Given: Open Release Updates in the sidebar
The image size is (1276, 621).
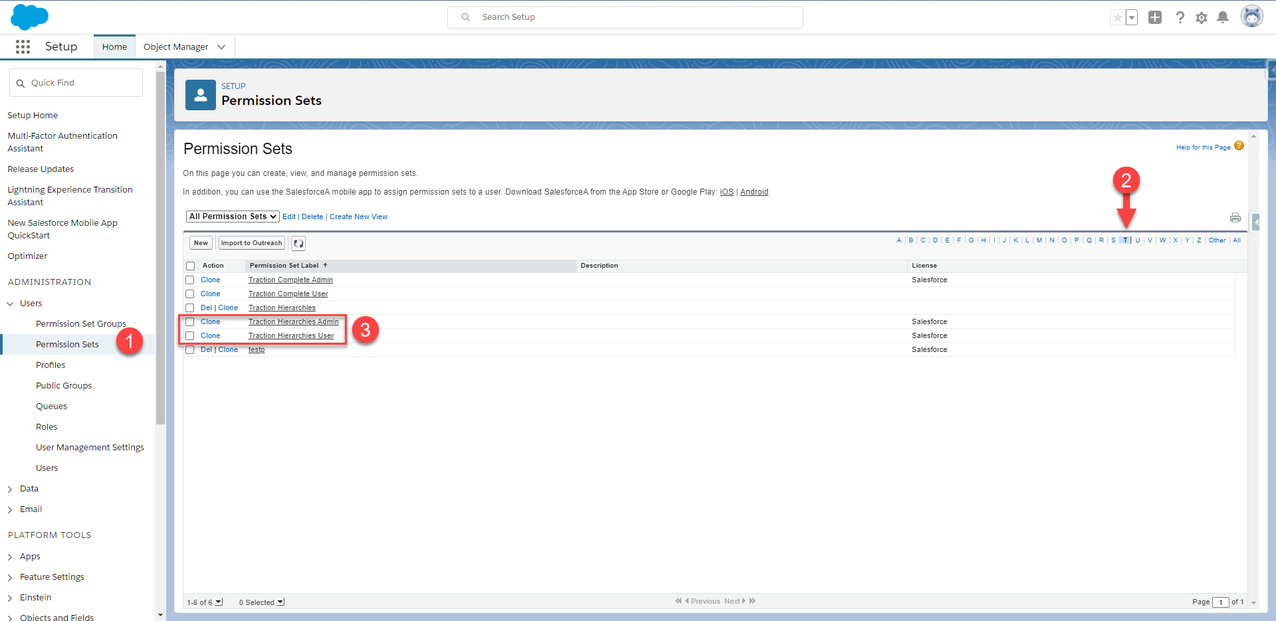Looking at the screenshot, I should point(41,169).
